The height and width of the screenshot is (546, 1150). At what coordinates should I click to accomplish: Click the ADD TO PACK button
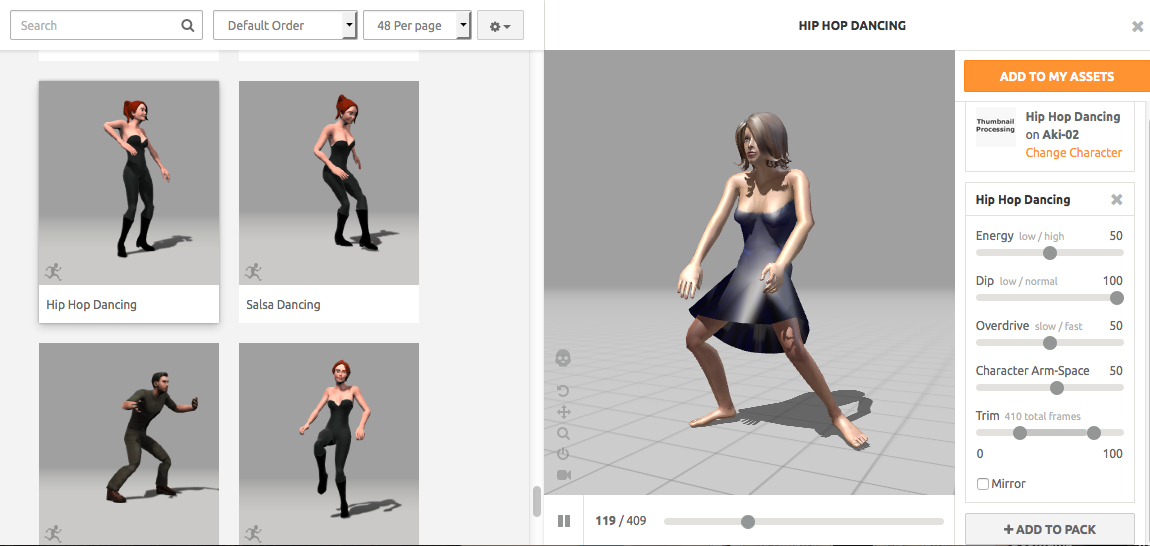click(1050, 529)
